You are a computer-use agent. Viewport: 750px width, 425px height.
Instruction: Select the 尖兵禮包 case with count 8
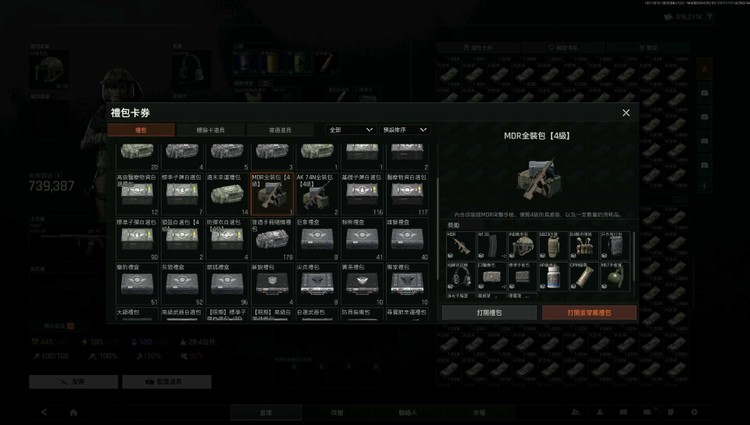point(317,284)
